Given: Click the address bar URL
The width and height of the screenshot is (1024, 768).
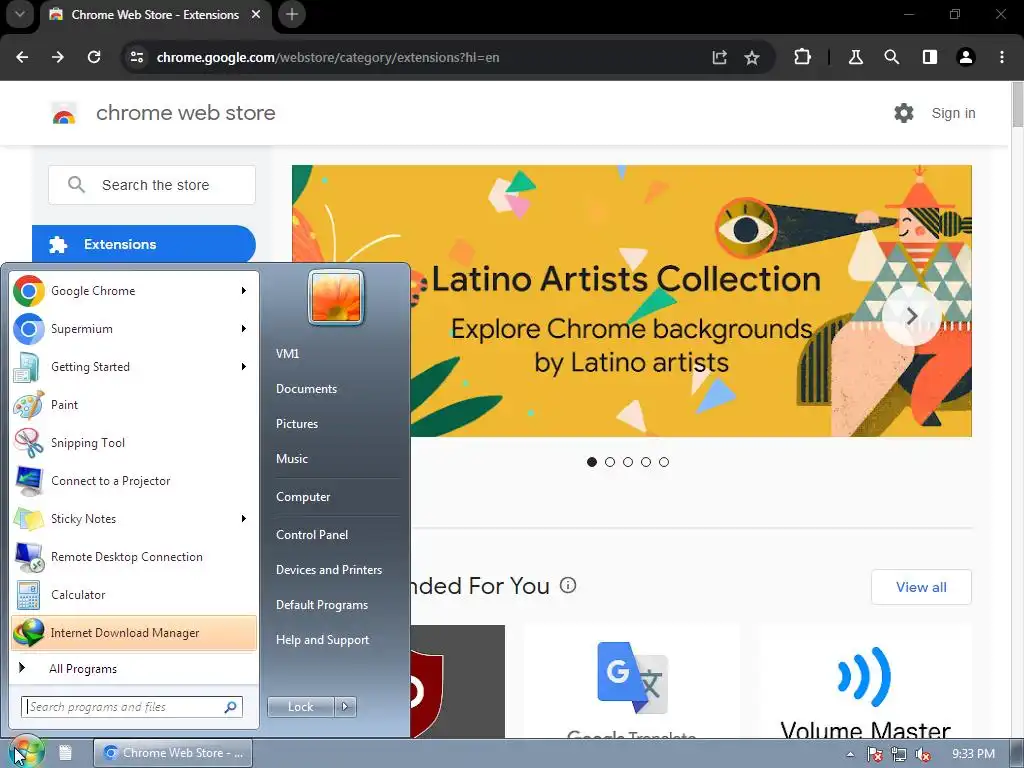Looking at the screenshot, I should pyautogui.click(x=328, y=57).
